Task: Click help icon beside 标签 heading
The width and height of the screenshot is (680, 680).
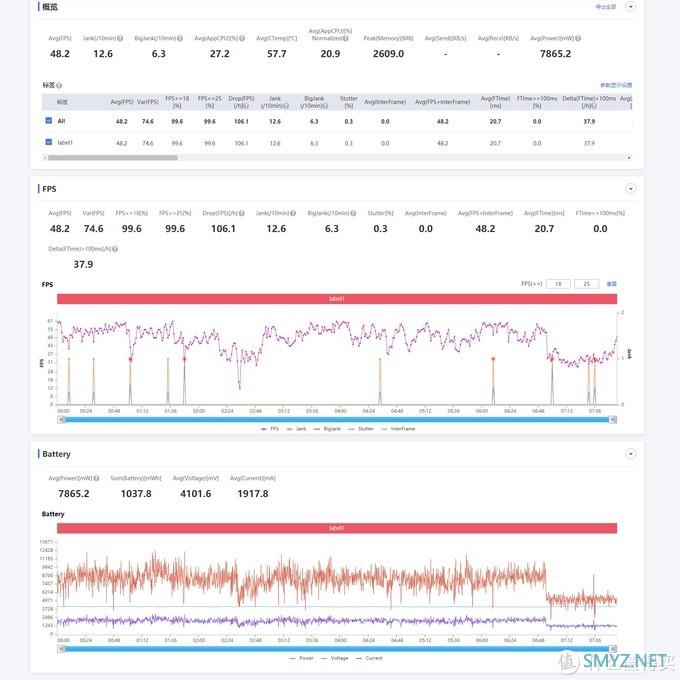Action: pyautogui.click(x=59, y=85)
